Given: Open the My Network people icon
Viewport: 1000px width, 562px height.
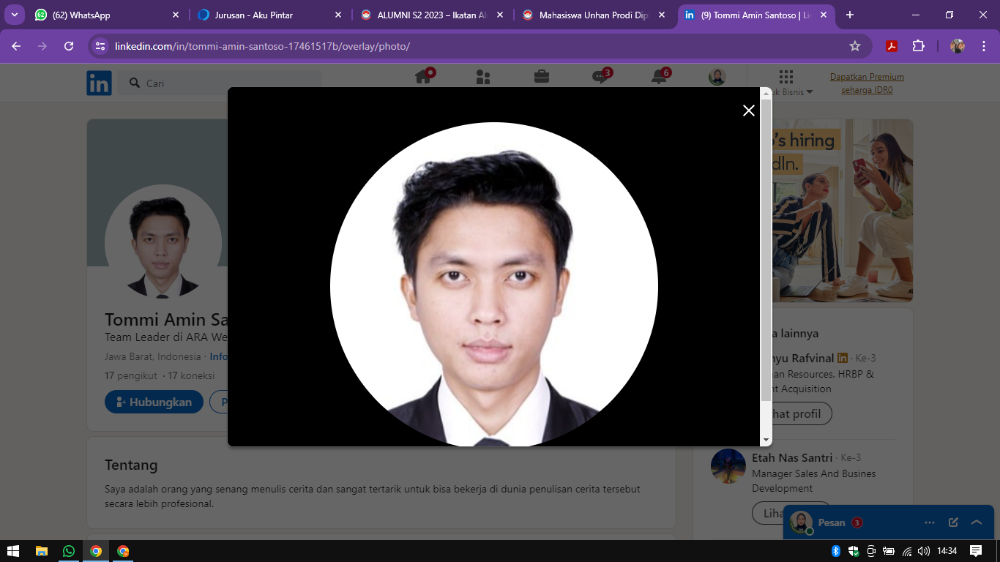Looking at the screenshot, I should pyautogui.click(x=483, y=78).
